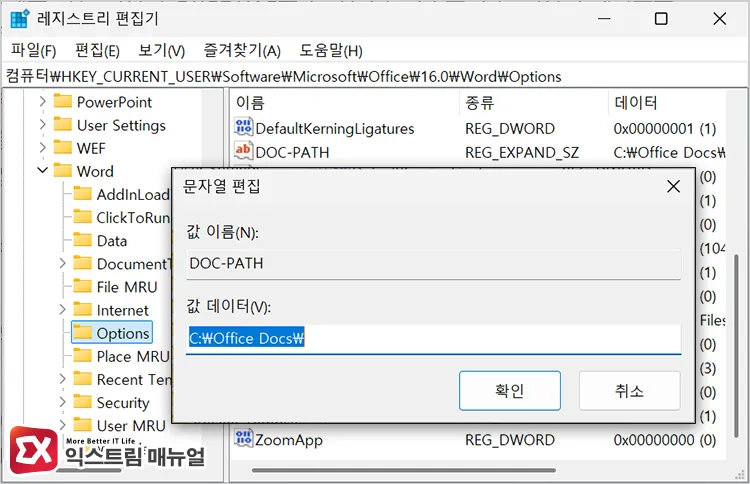
Task: Select the Place MRU folder icon
Action: point(82,356)
